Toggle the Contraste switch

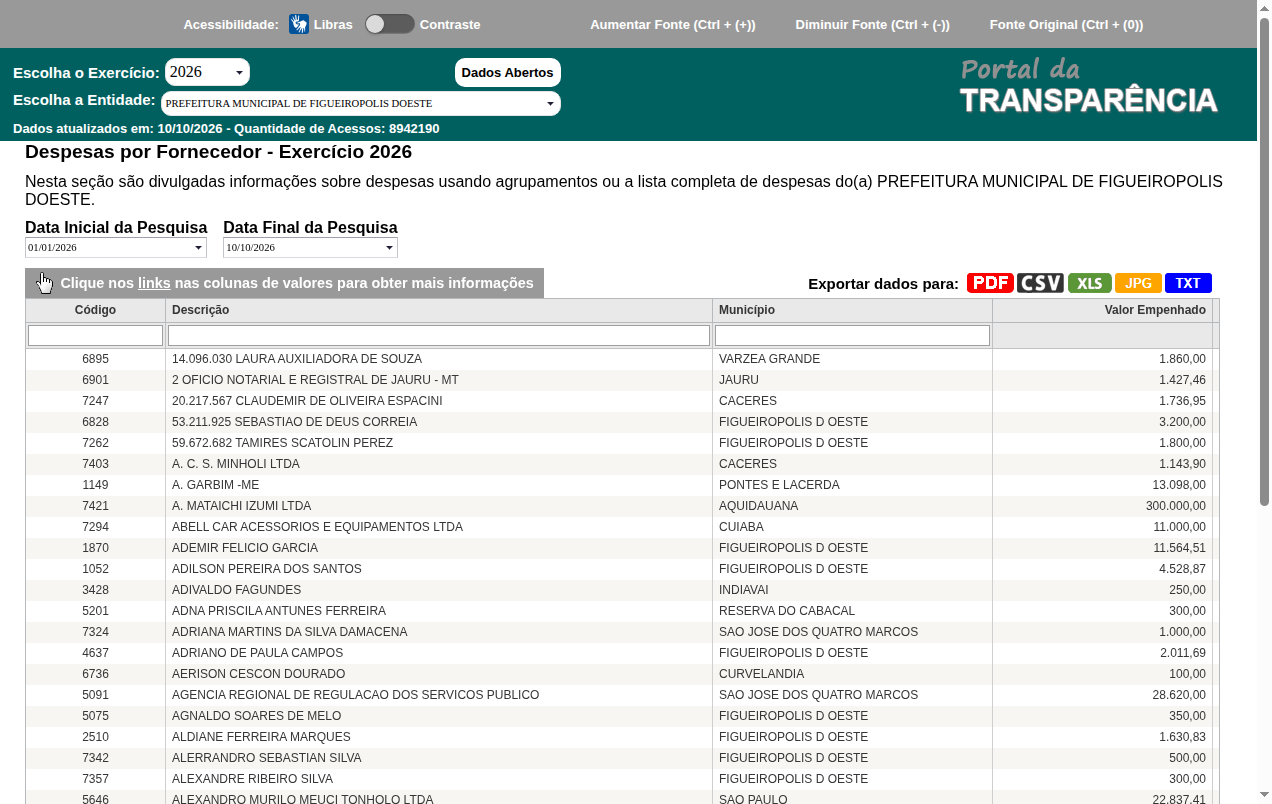click(389, 24)
